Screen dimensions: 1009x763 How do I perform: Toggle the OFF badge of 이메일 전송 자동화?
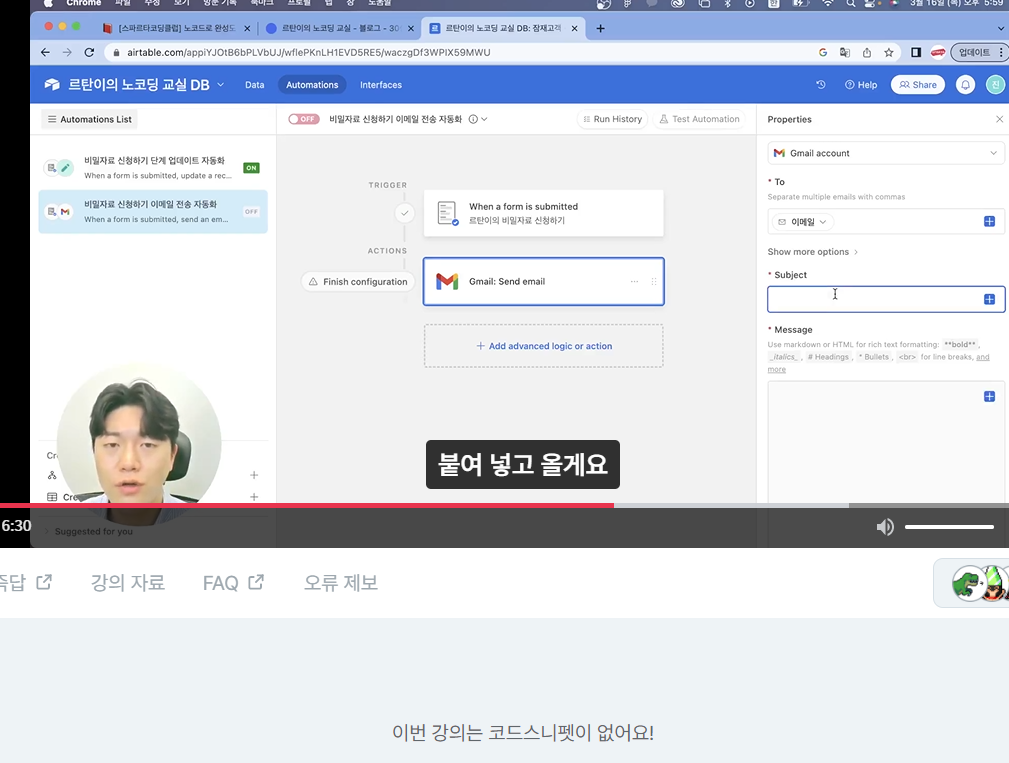251,212
